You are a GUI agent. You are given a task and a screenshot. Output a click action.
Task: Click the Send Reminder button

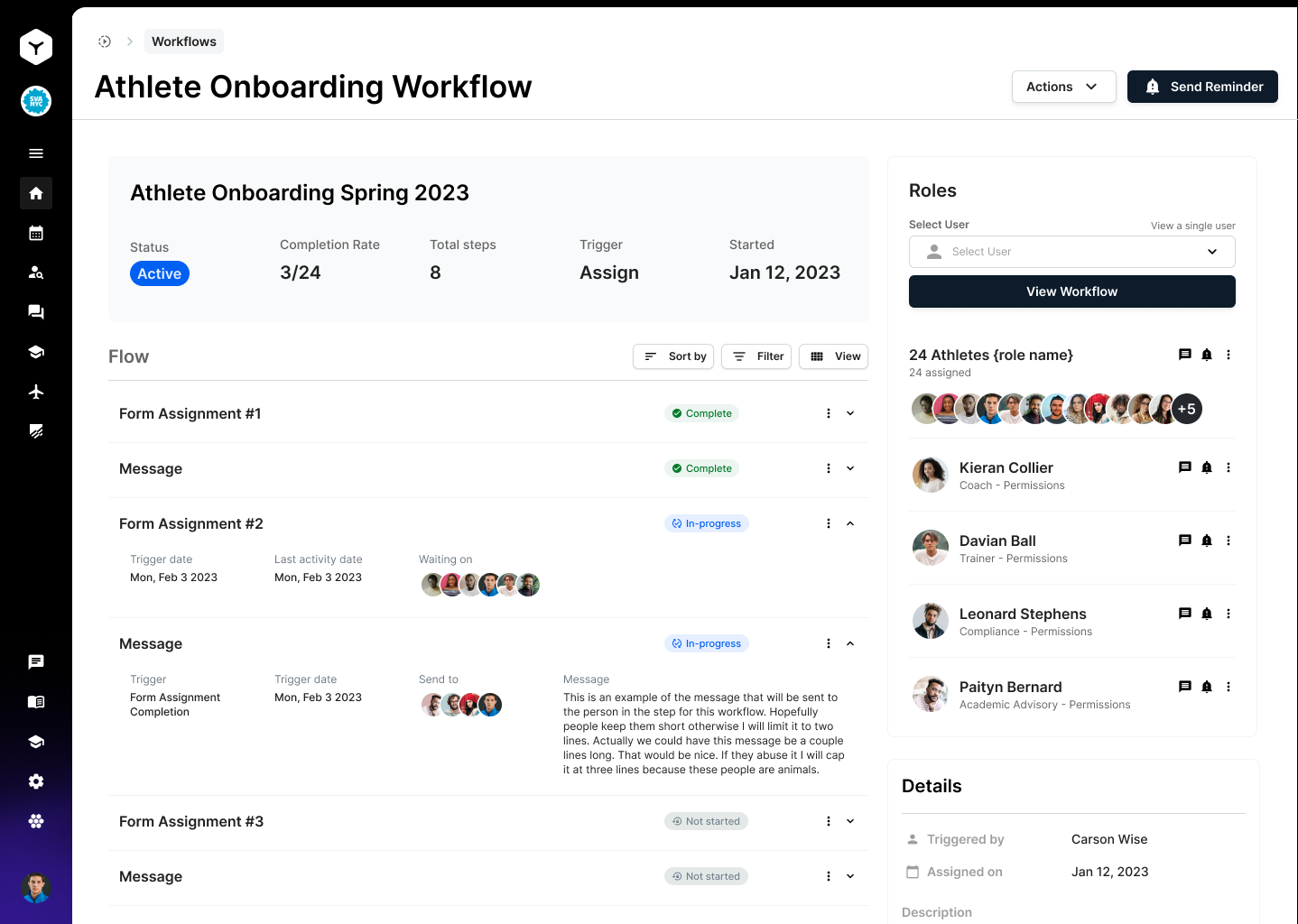(x=1202, y=87)
